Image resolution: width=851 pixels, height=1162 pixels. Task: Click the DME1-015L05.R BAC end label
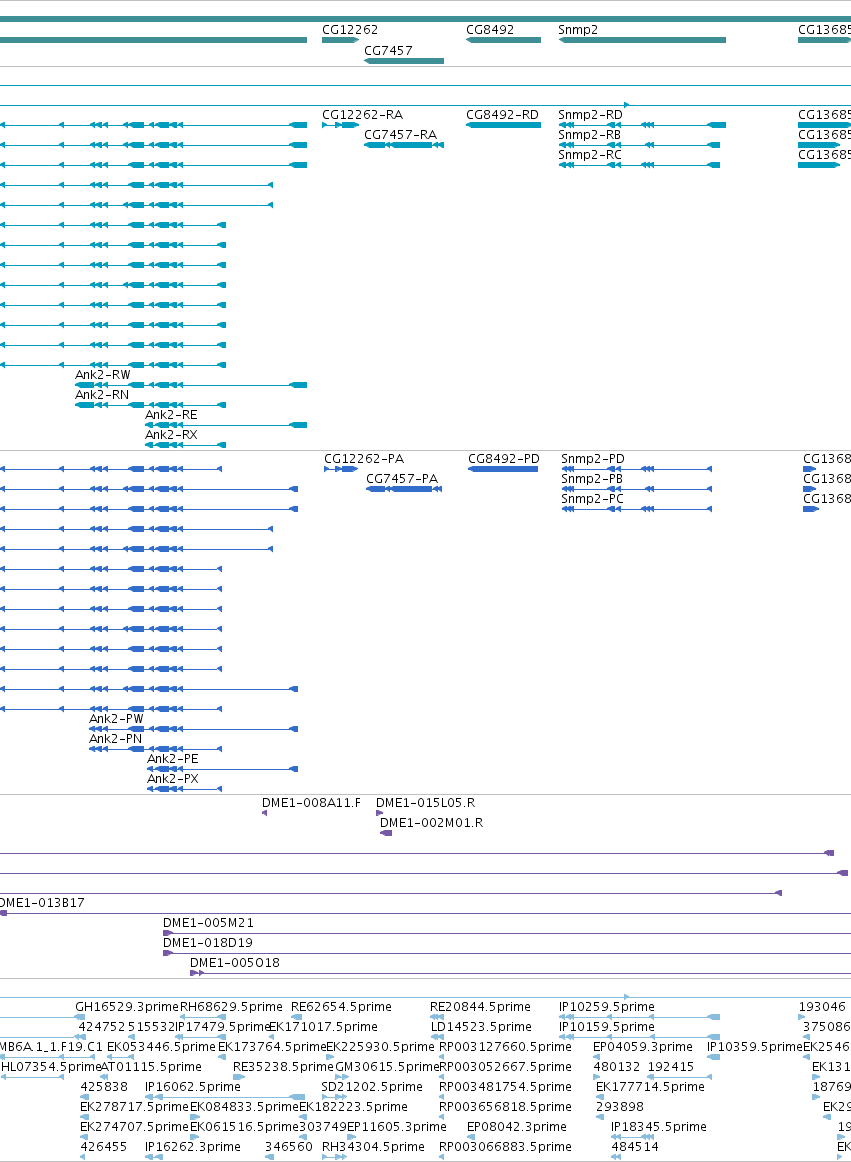click(426, 803)
